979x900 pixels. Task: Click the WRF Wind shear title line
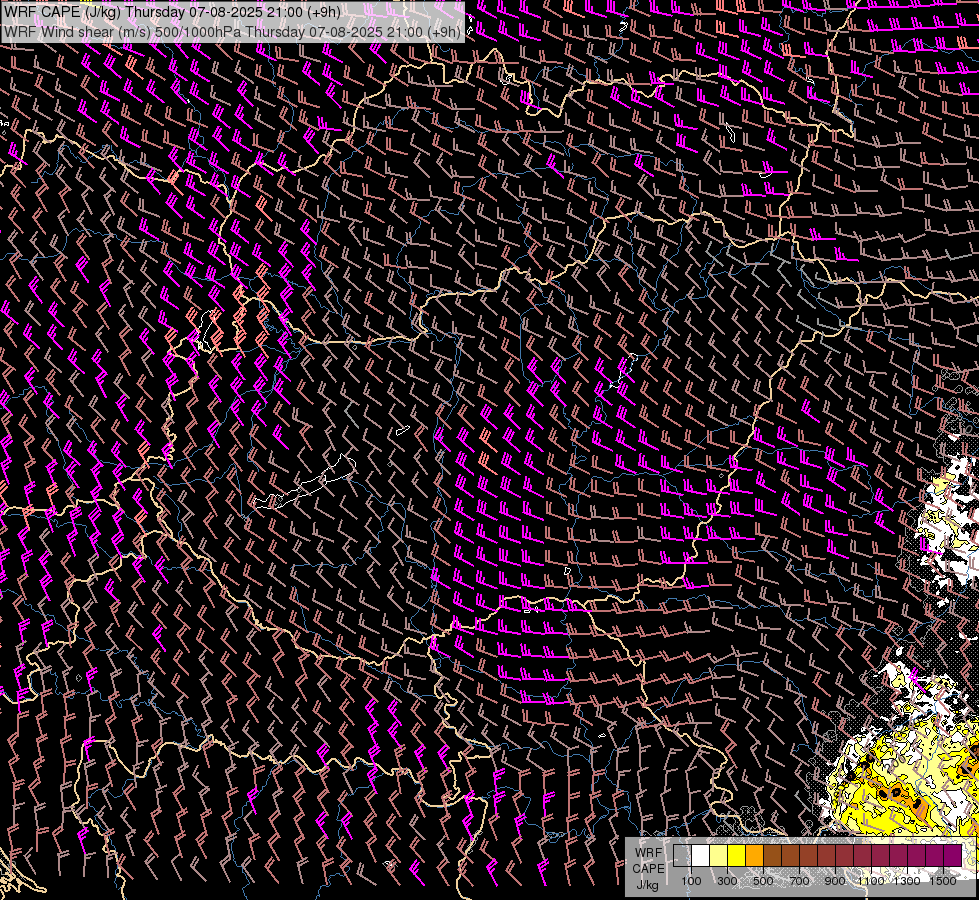click(232, 32)
